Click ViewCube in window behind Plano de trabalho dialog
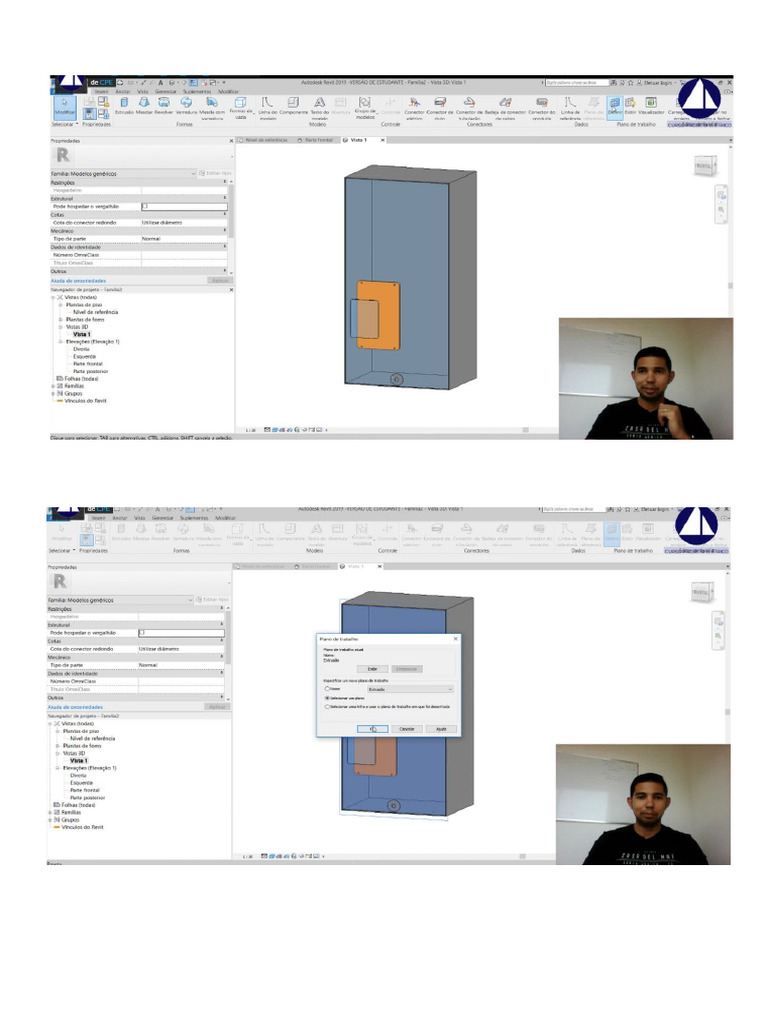The width and height of the screenshot is (768, 1024). [x=702, y=592]
